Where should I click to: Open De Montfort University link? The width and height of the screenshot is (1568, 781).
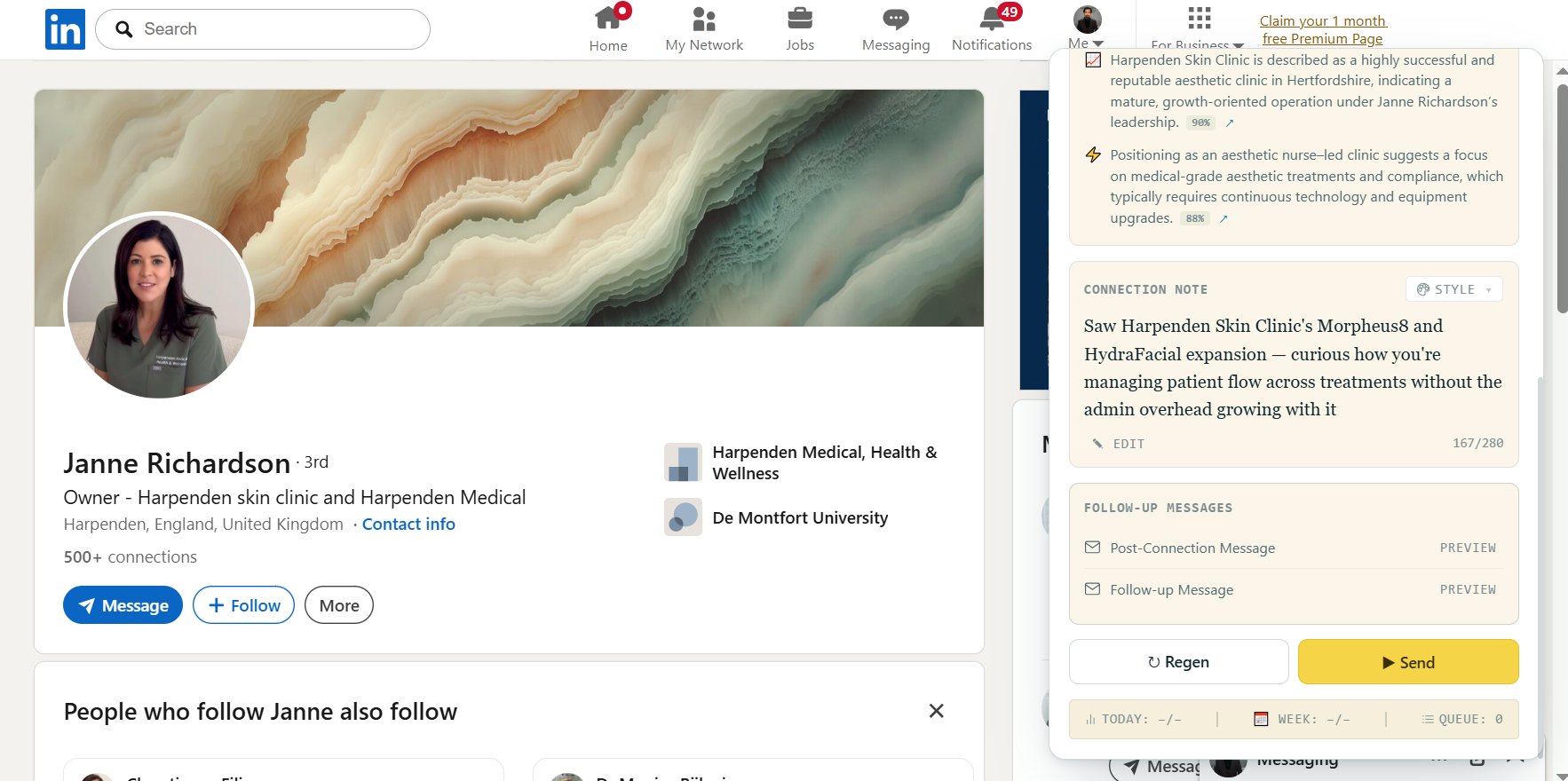(800, 517)
